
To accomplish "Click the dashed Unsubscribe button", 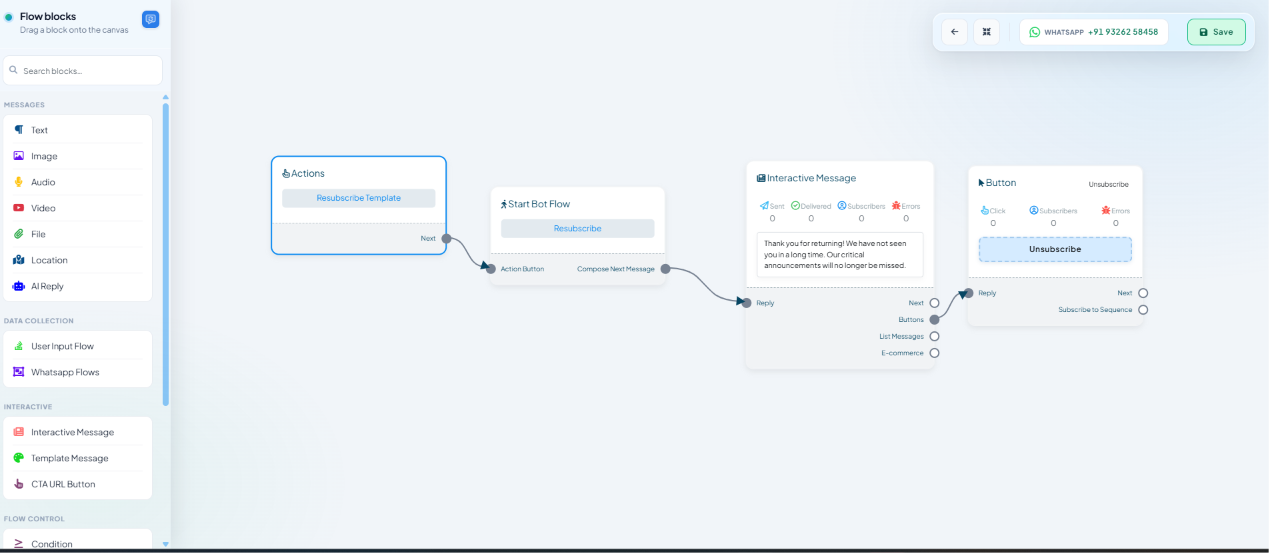I will (1055, 249).
